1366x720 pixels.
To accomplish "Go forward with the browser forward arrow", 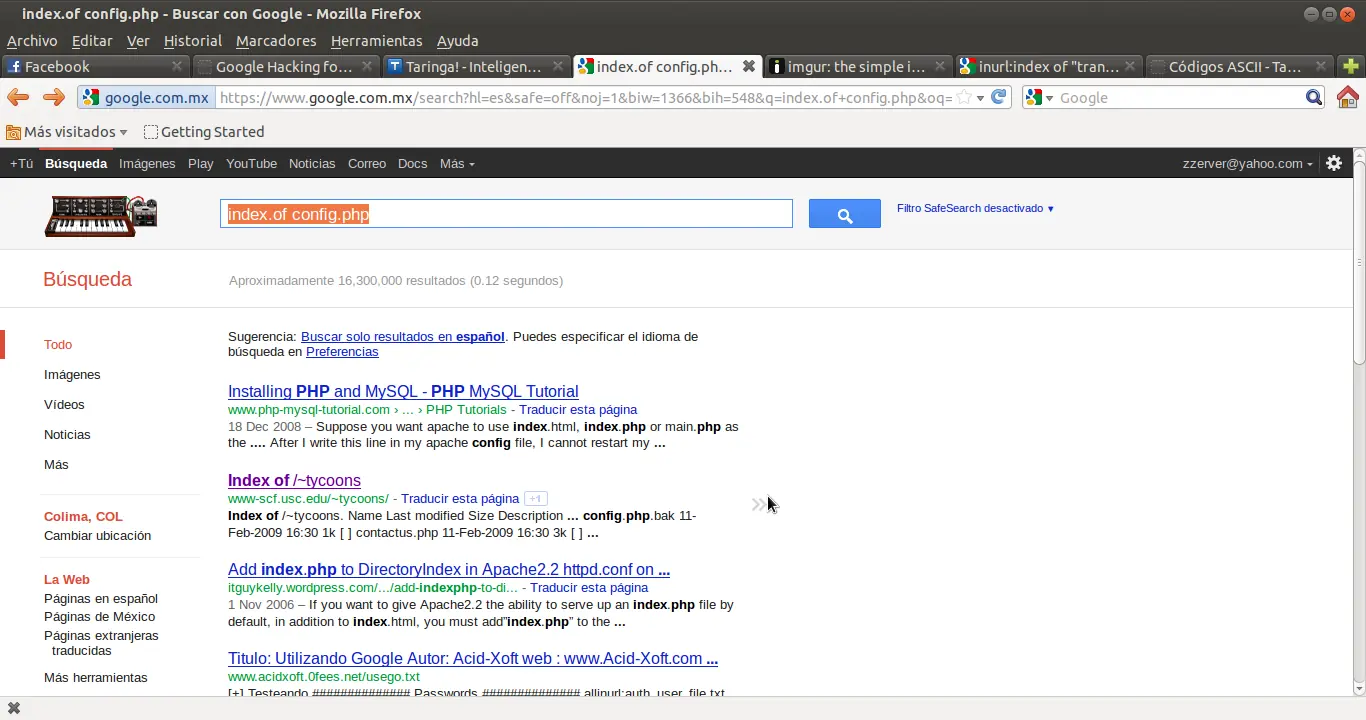I will 54,97.
